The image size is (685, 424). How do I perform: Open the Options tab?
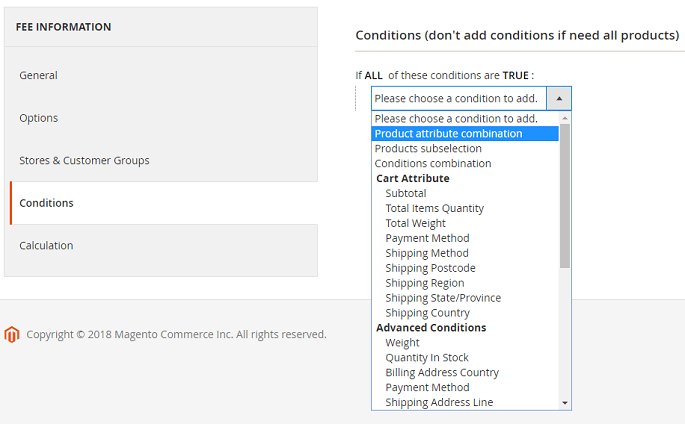(38, 118)
